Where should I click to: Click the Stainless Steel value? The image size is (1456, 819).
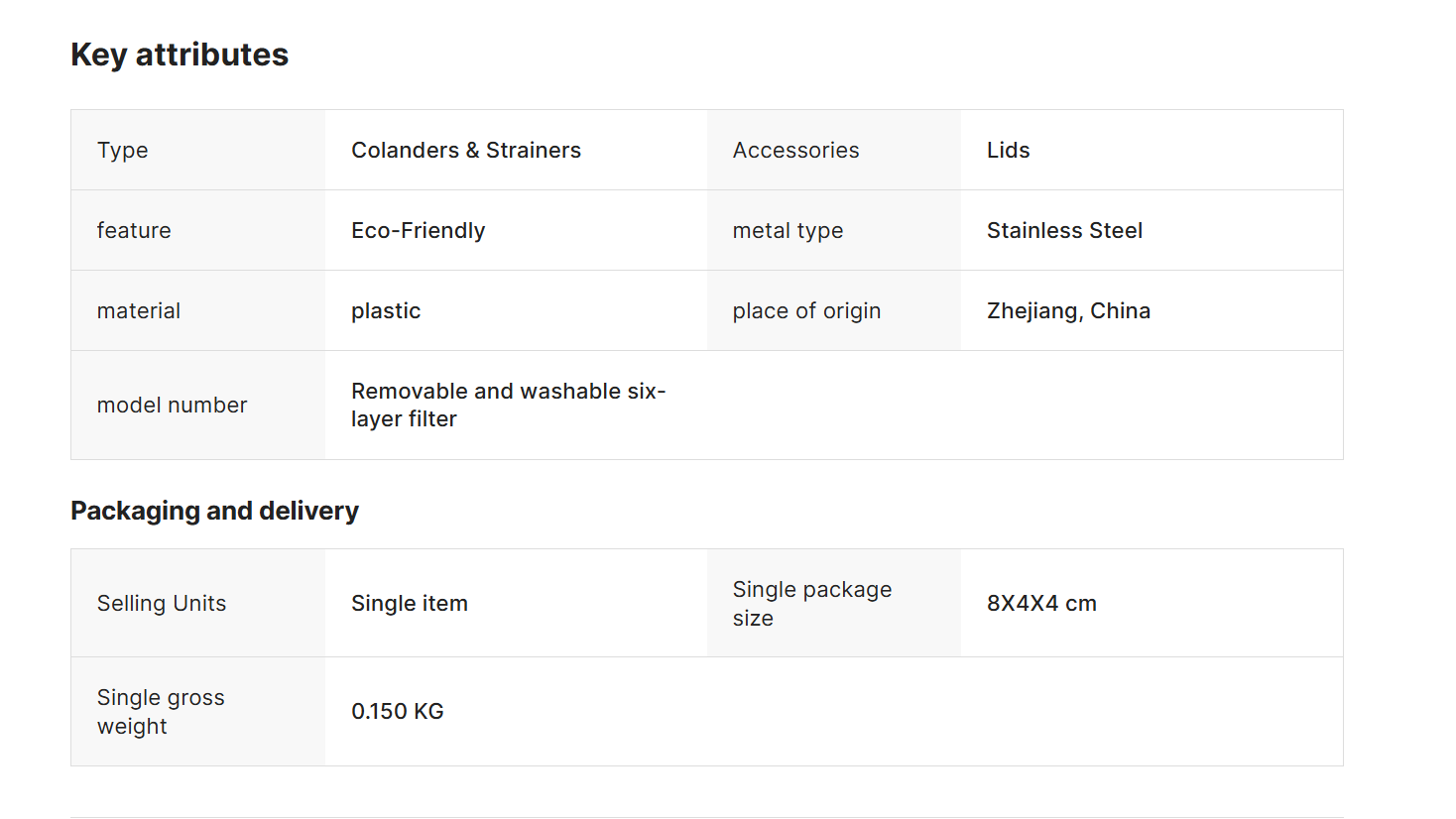pos(1064,230)
